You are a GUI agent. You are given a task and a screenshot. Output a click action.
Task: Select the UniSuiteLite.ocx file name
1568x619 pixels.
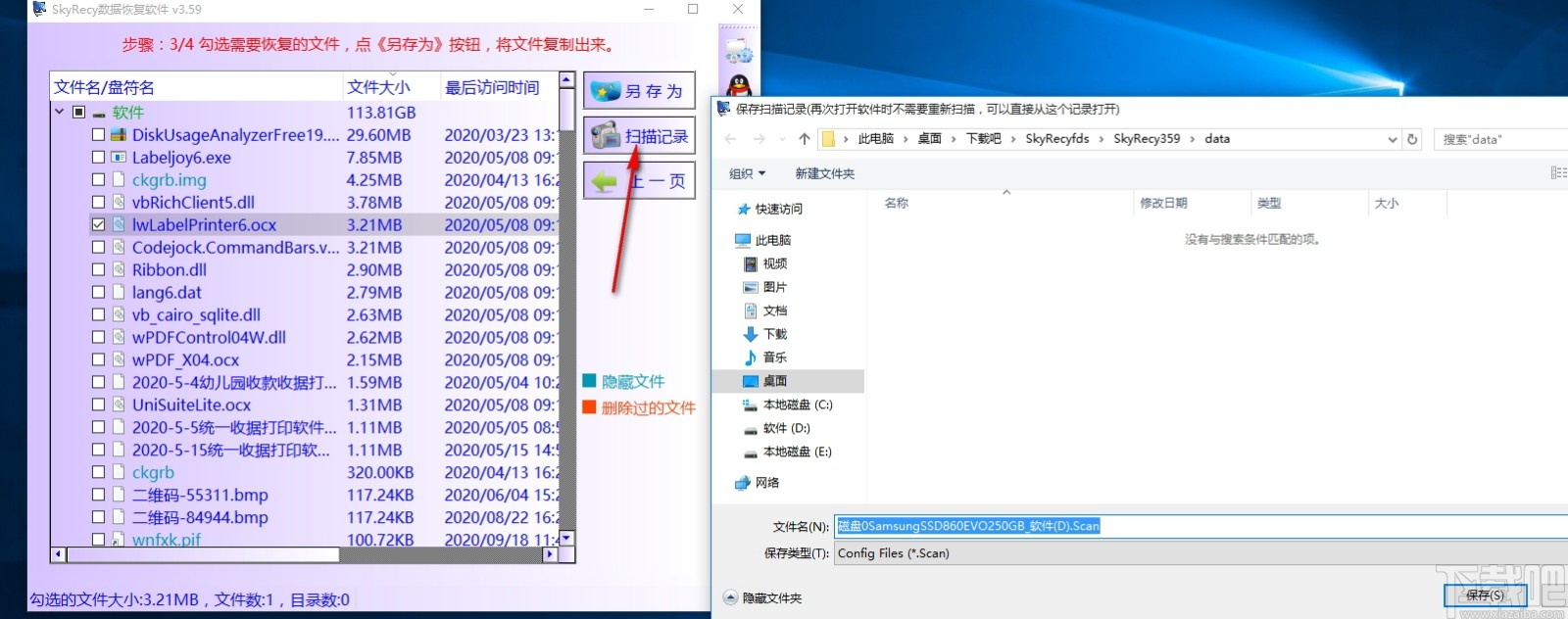[x=191, y=405]
